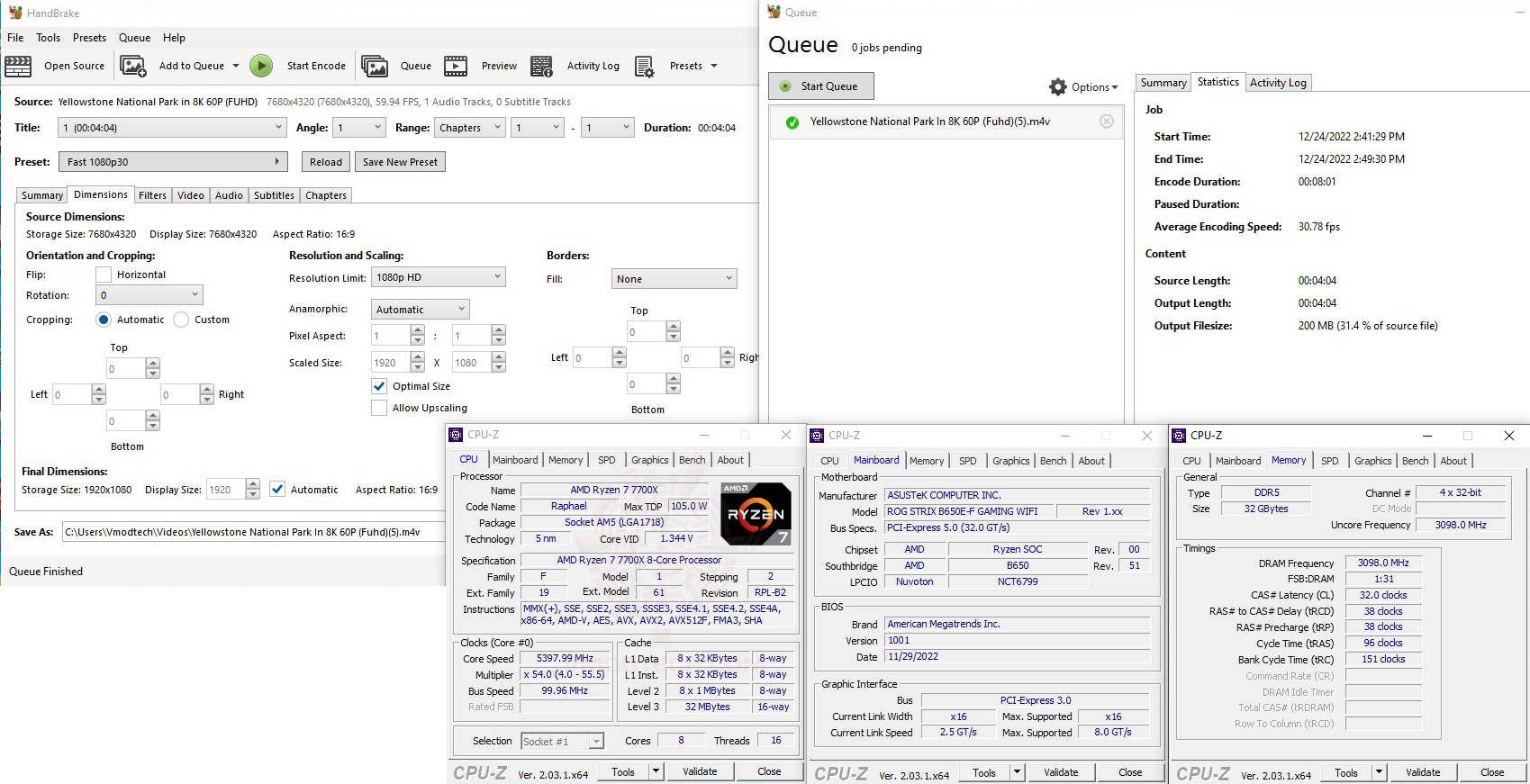Screen dimensions: 1530x784
Task: Click the green Start Encode play icon
Action: (261, 66)
